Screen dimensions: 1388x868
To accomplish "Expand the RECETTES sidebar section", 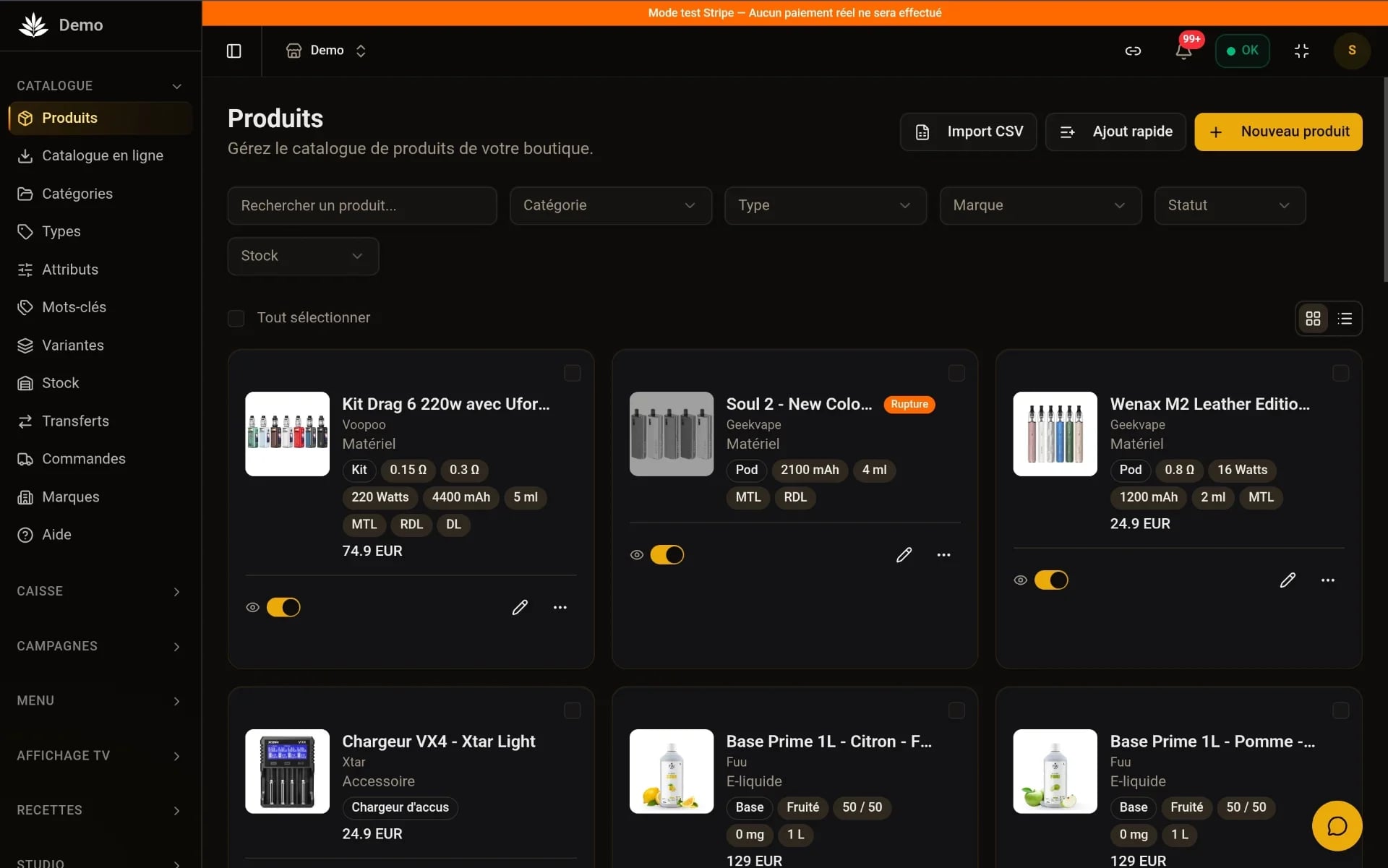I will [100, 810].
